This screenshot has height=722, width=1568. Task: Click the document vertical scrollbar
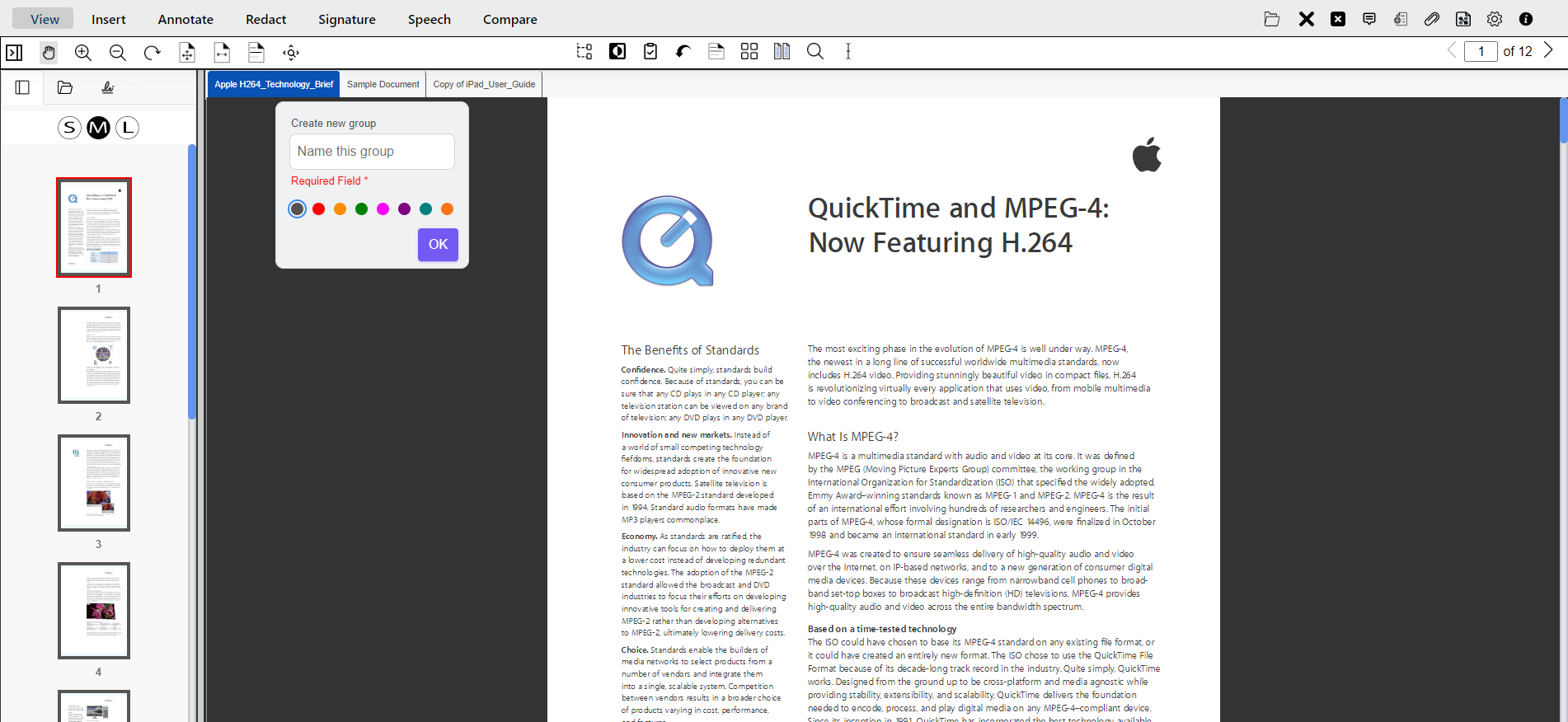click(x=1564, y=121)
